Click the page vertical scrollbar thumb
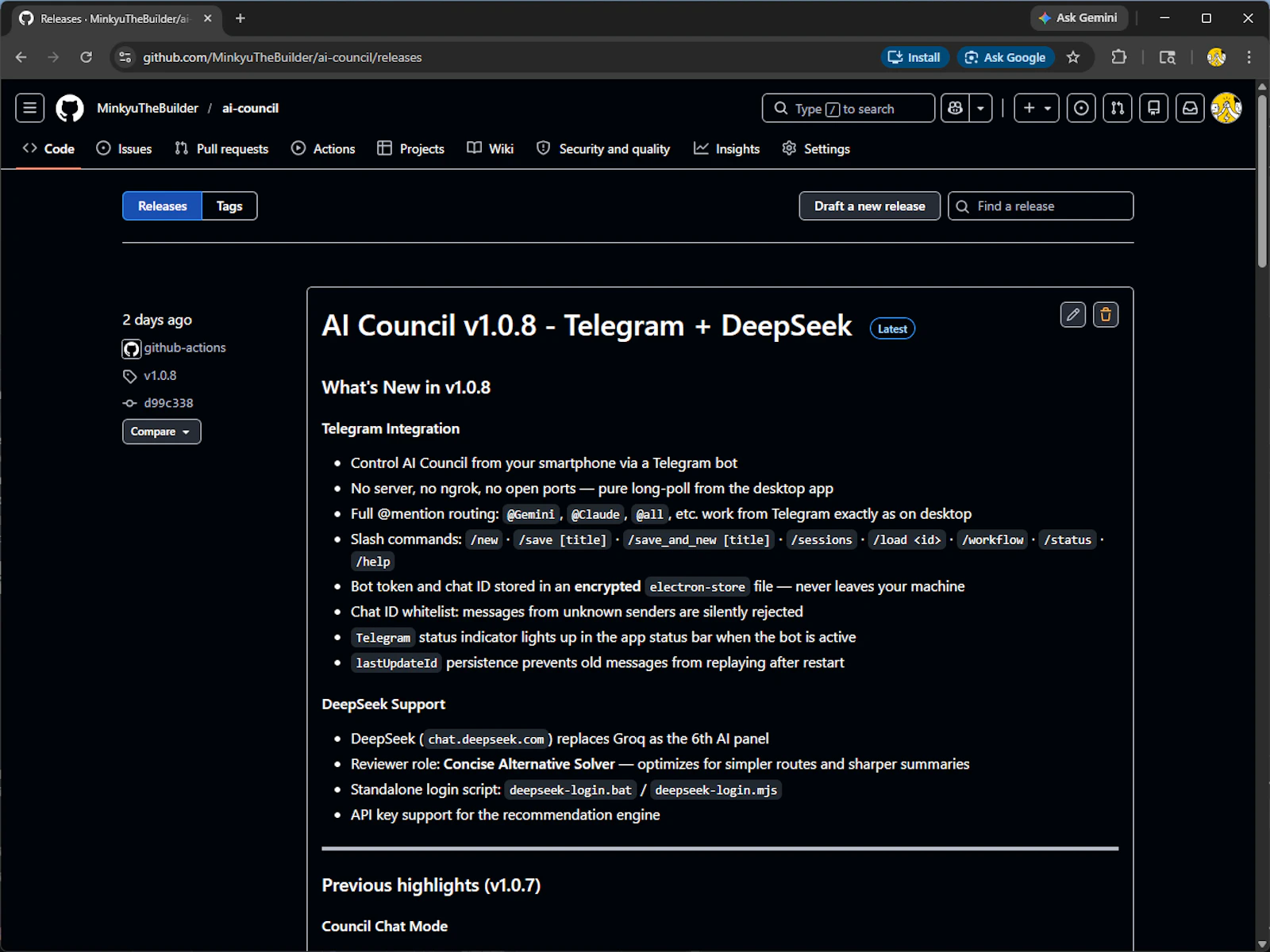 (x=1262, y=182)
